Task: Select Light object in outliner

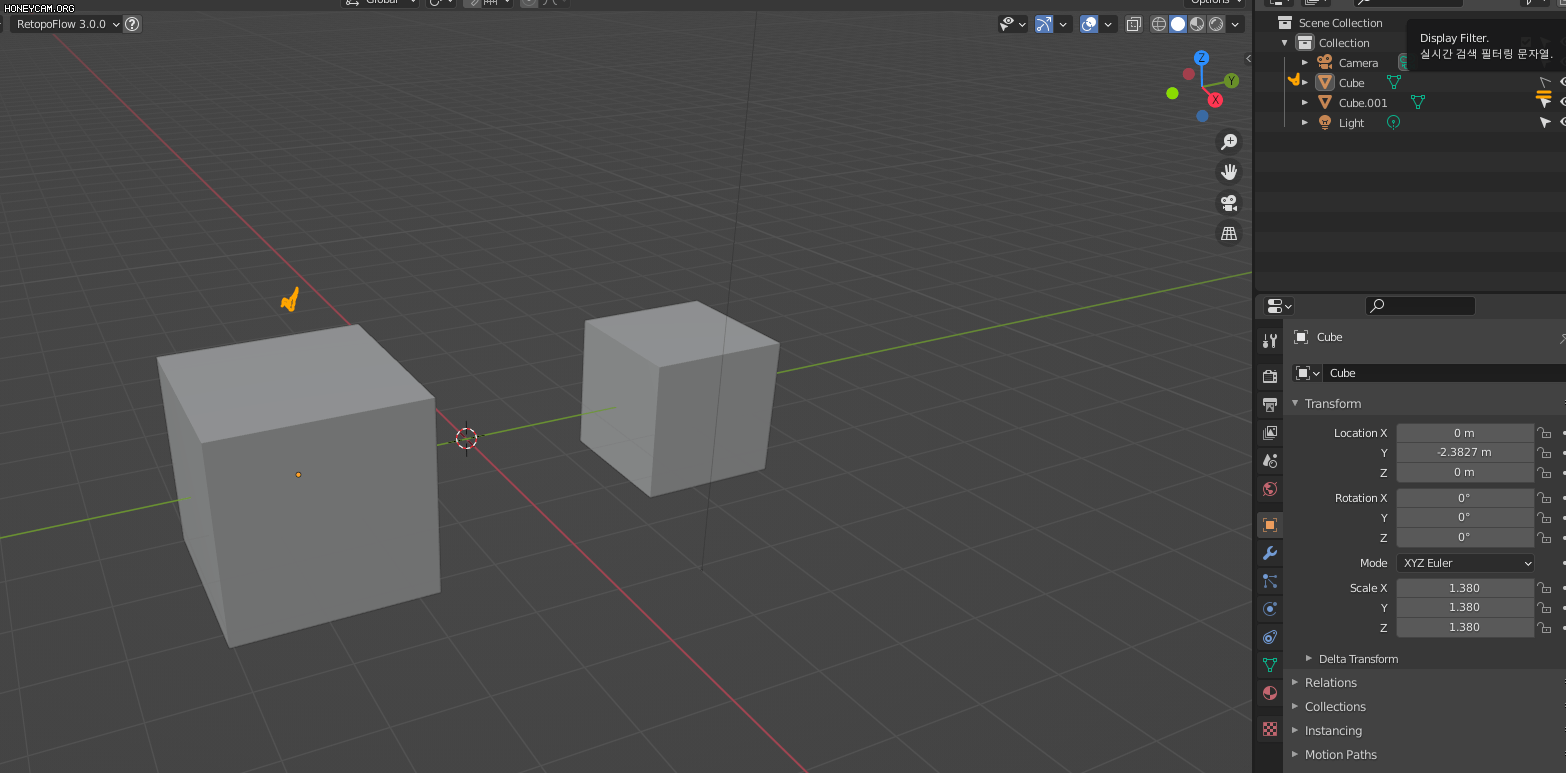Action: (x=1351, y=123)
